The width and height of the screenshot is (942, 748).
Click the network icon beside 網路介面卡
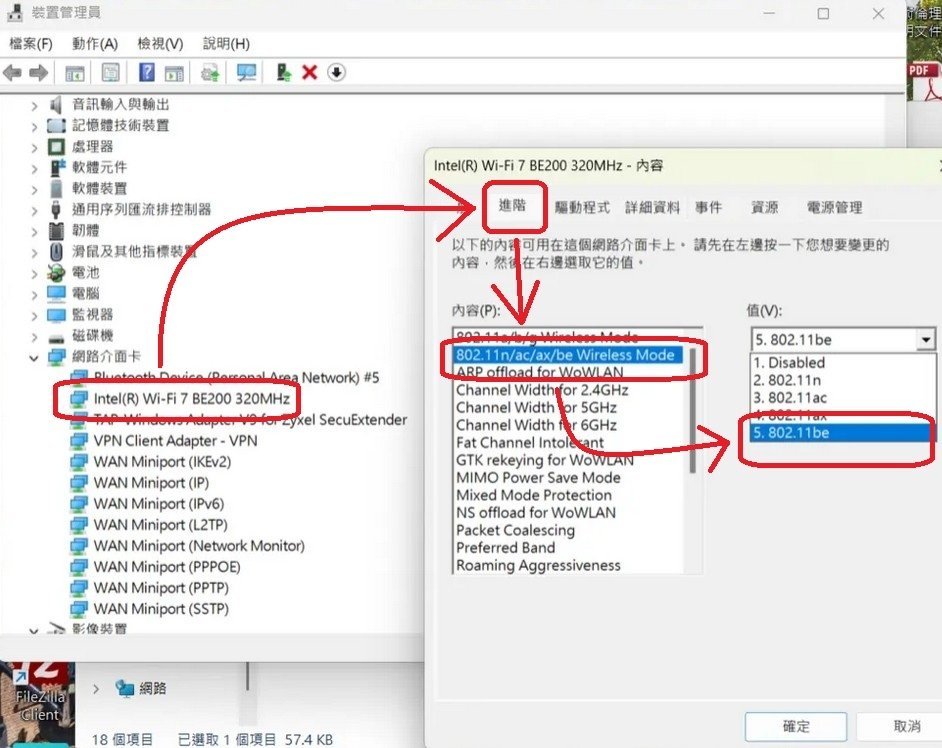[56, 357]
